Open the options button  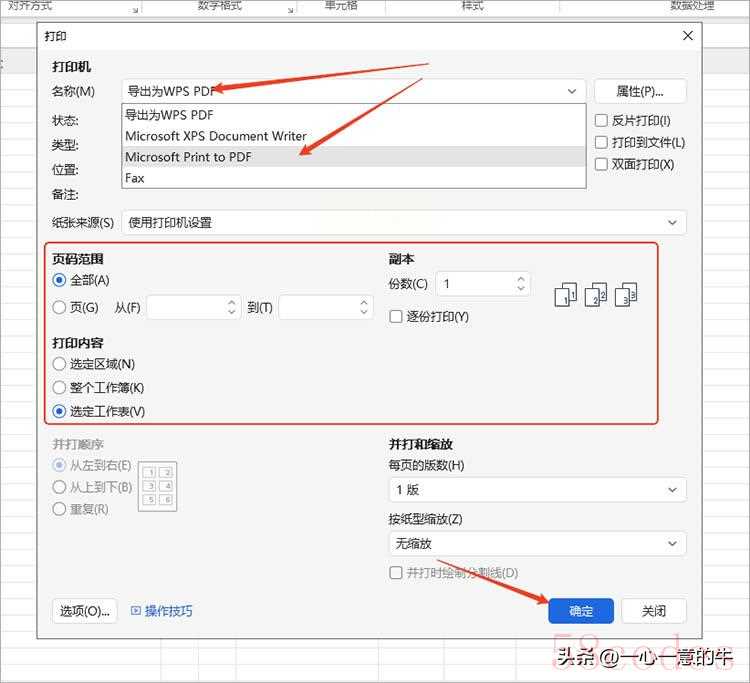coord(84,611)
